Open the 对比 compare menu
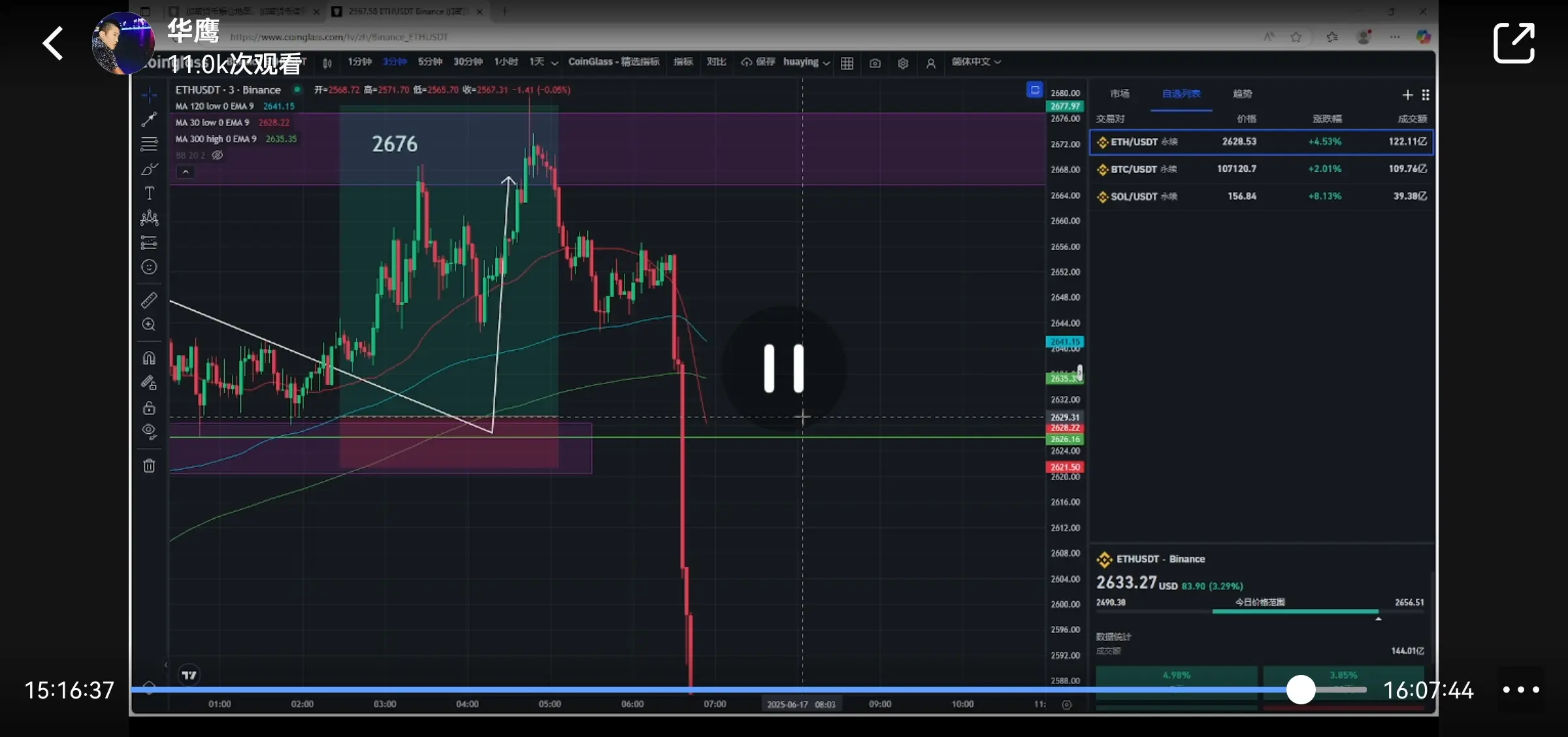Image resolution: width=1568 pixels, height=737 pixels. (716, 62)
